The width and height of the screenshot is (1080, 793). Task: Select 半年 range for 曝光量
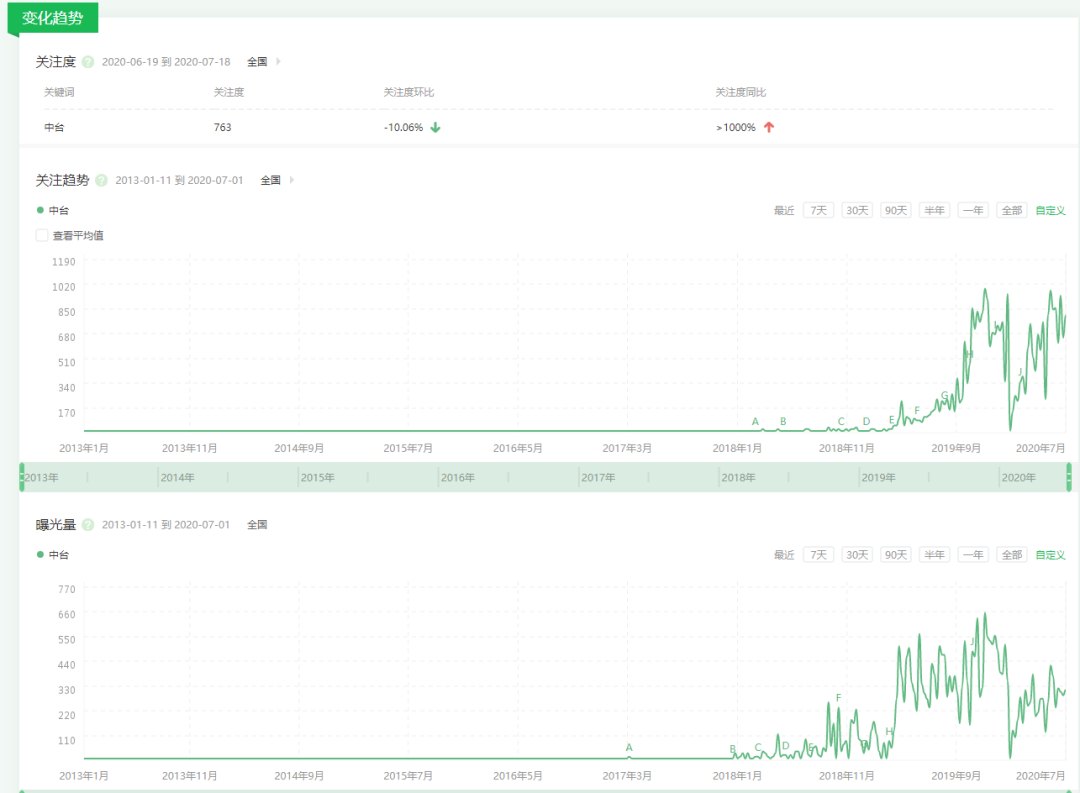934,555
